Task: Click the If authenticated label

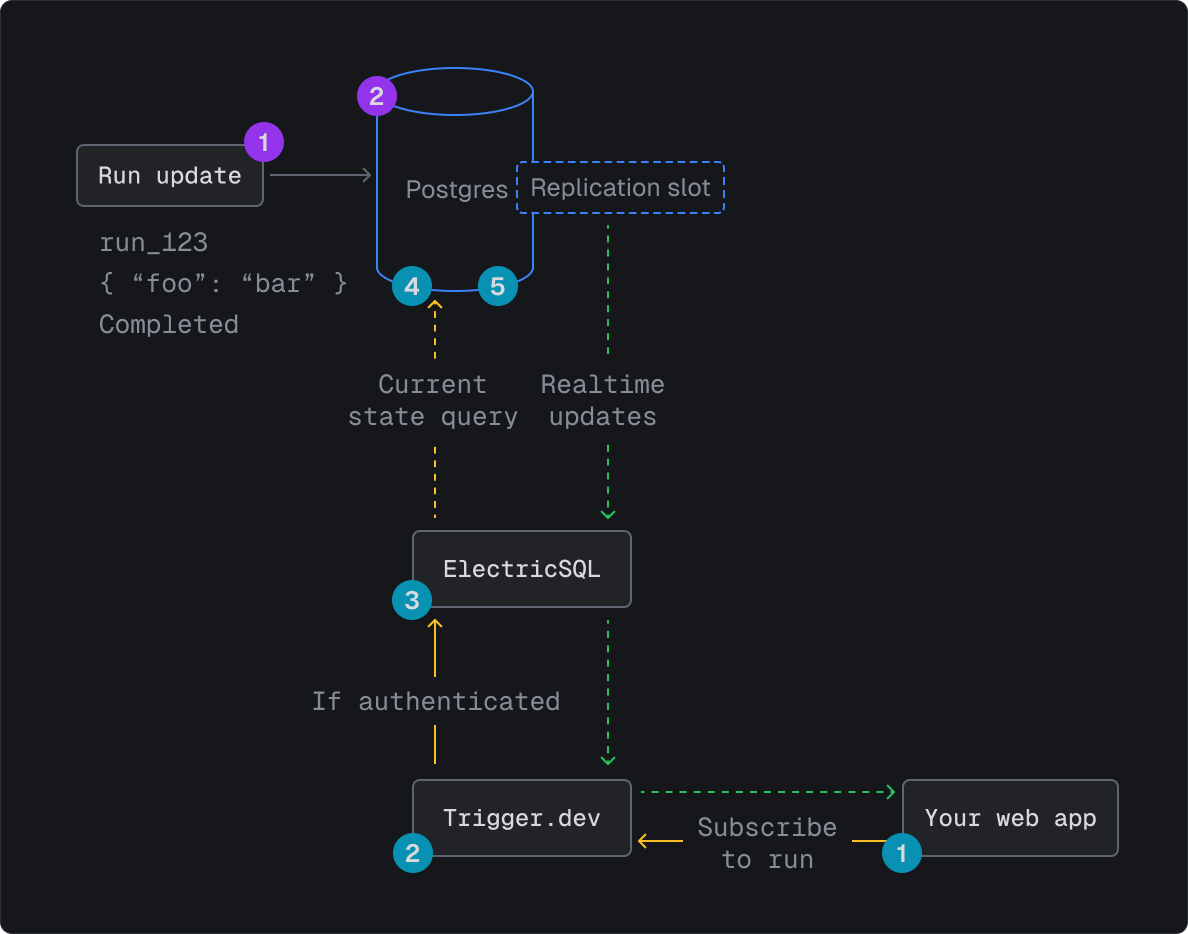Action: [436, 701]
